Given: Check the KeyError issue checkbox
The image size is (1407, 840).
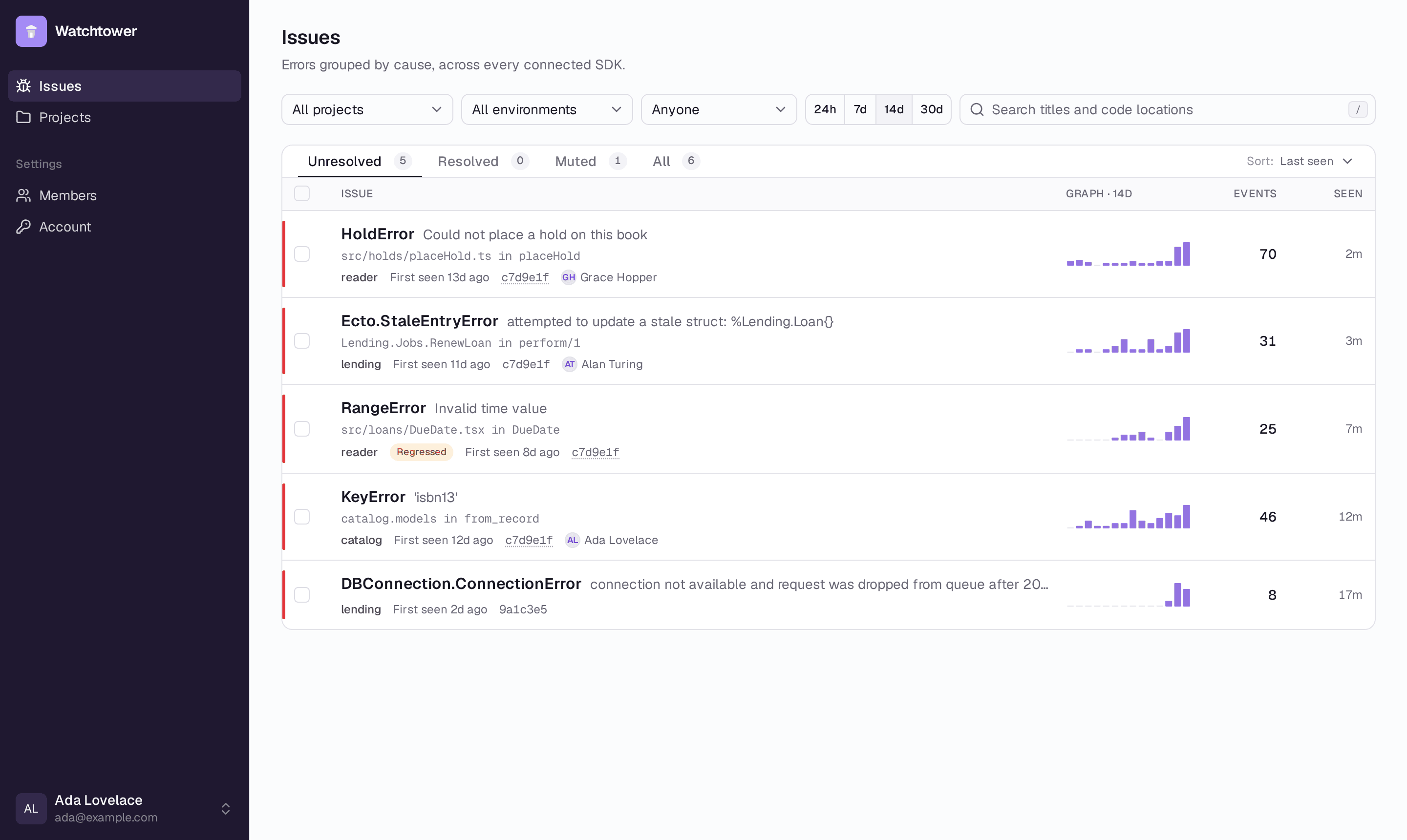Looking at the screenshot, I should point(302,516).
